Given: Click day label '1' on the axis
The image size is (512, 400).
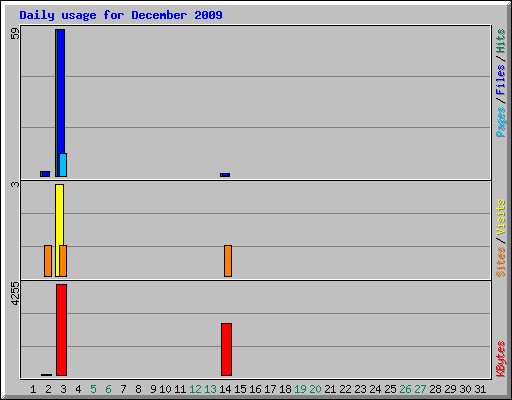Looking at the screenshot, I should (33, 389).
